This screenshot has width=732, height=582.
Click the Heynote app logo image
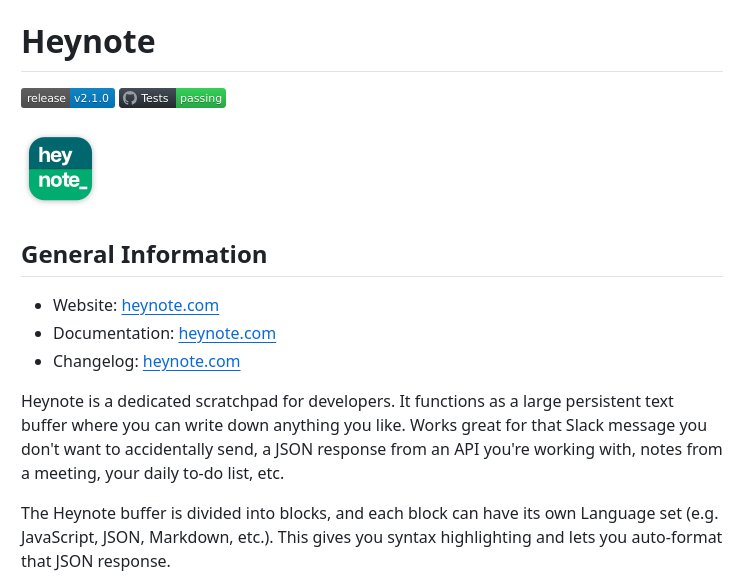coord(60,168)
